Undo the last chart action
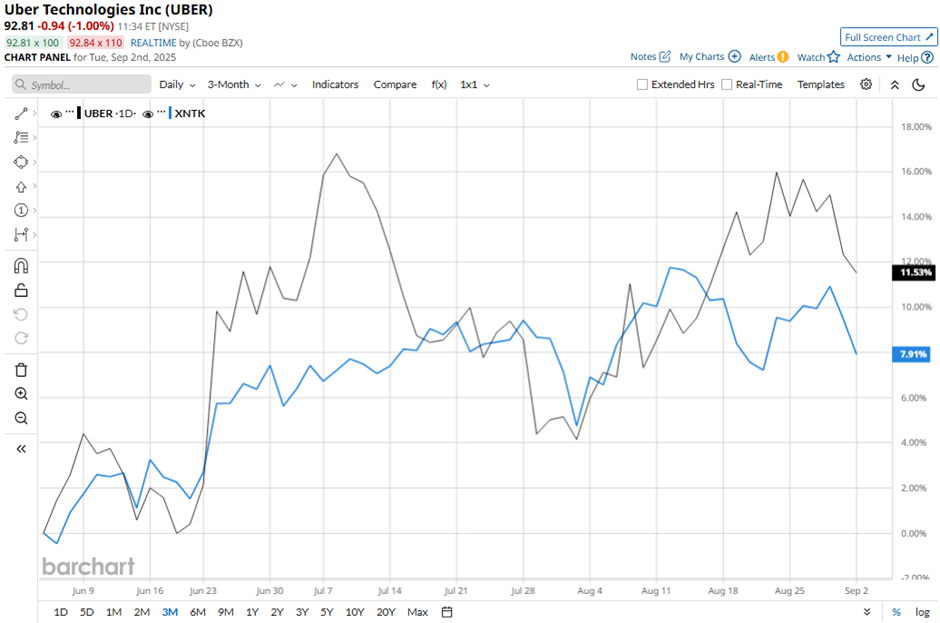Screen dimensions: 940x623 [21, 314]
